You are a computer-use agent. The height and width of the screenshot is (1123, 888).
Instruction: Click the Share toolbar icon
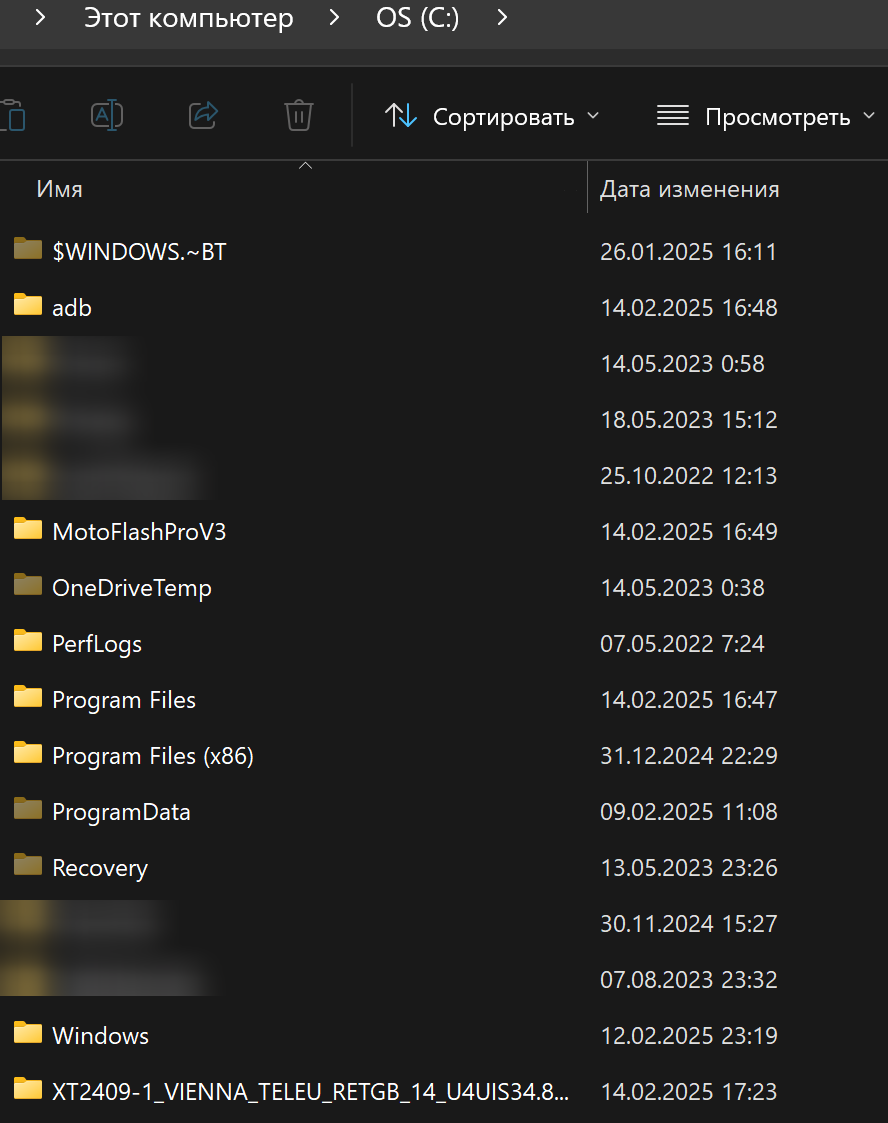click(203, 115)
